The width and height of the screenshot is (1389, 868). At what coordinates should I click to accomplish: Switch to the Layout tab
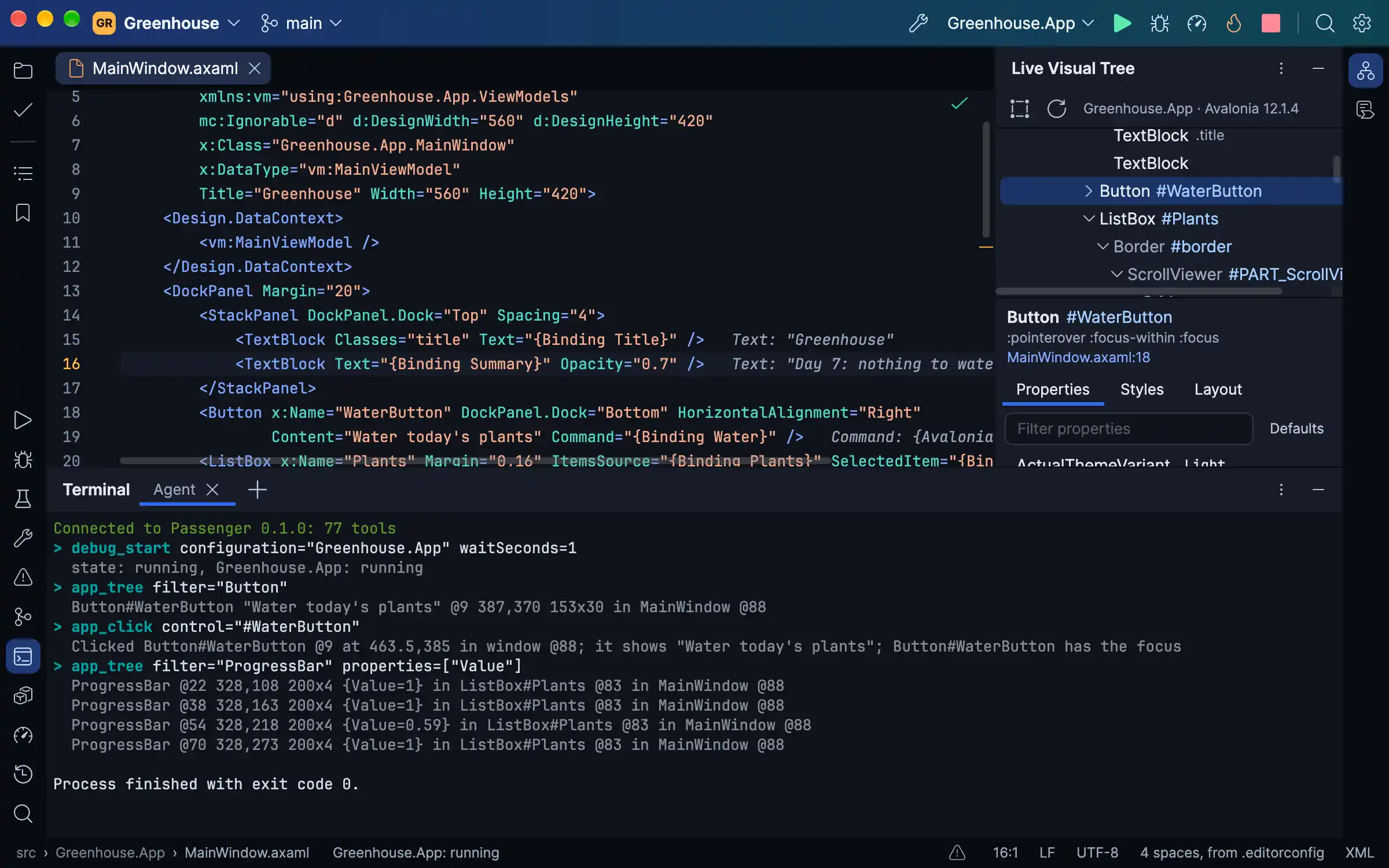[x=1218, y=389]
